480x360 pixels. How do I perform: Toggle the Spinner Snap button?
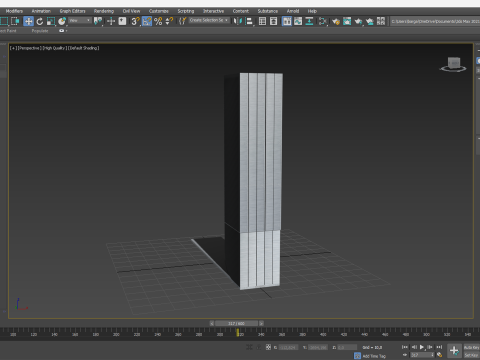(x=169, y=21)
